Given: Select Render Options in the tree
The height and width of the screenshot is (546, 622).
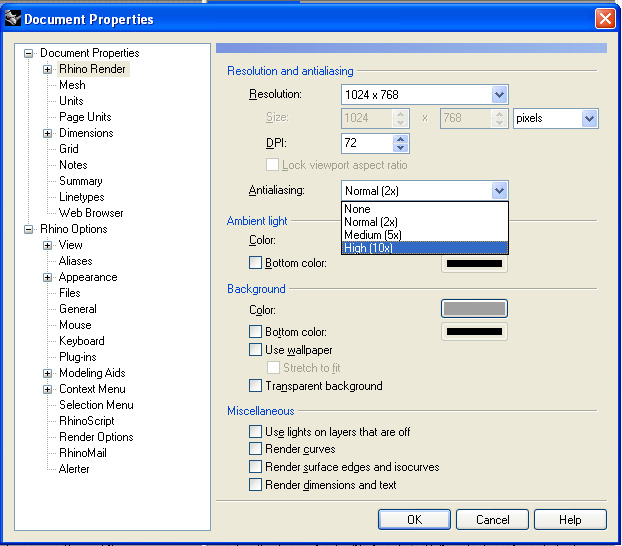Looking at the screenshot, I should pos(96,437).
